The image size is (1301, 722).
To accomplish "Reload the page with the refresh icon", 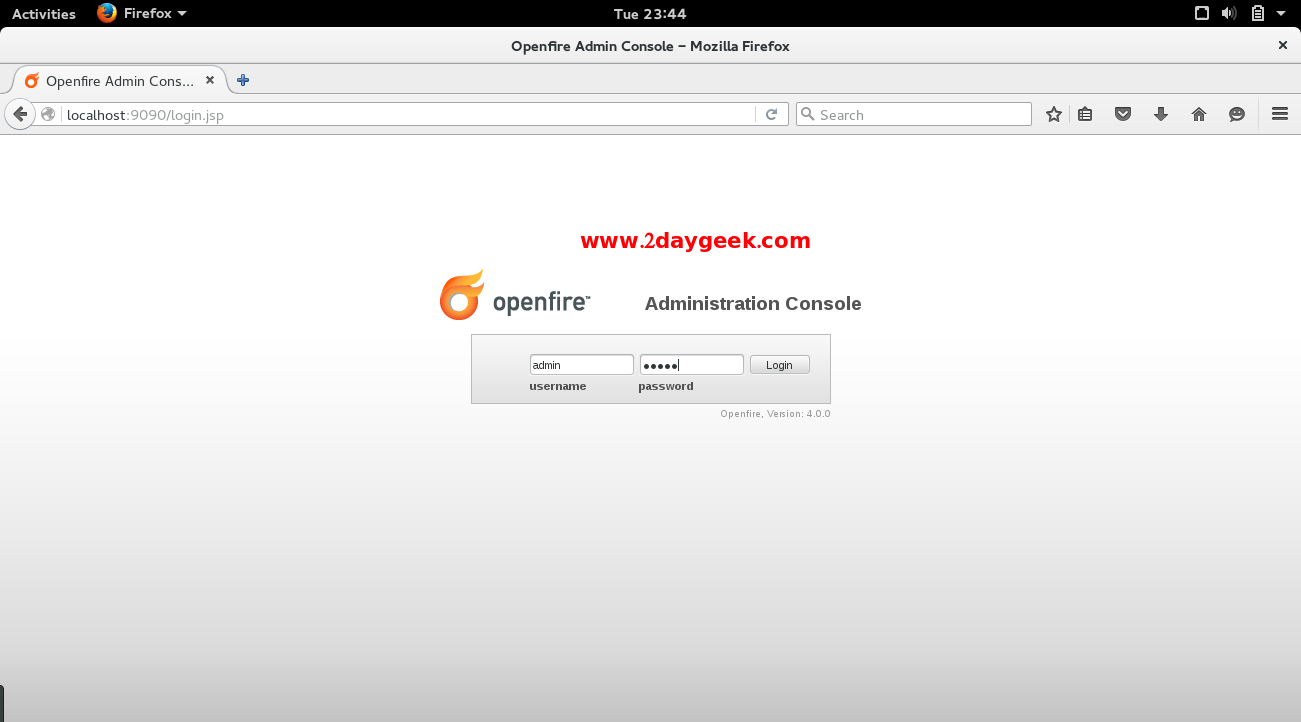I will (771, 114).
